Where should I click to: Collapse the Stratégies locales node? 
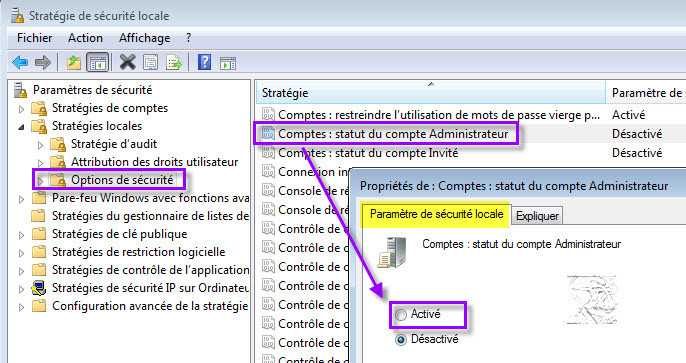(x=21, y=127)
